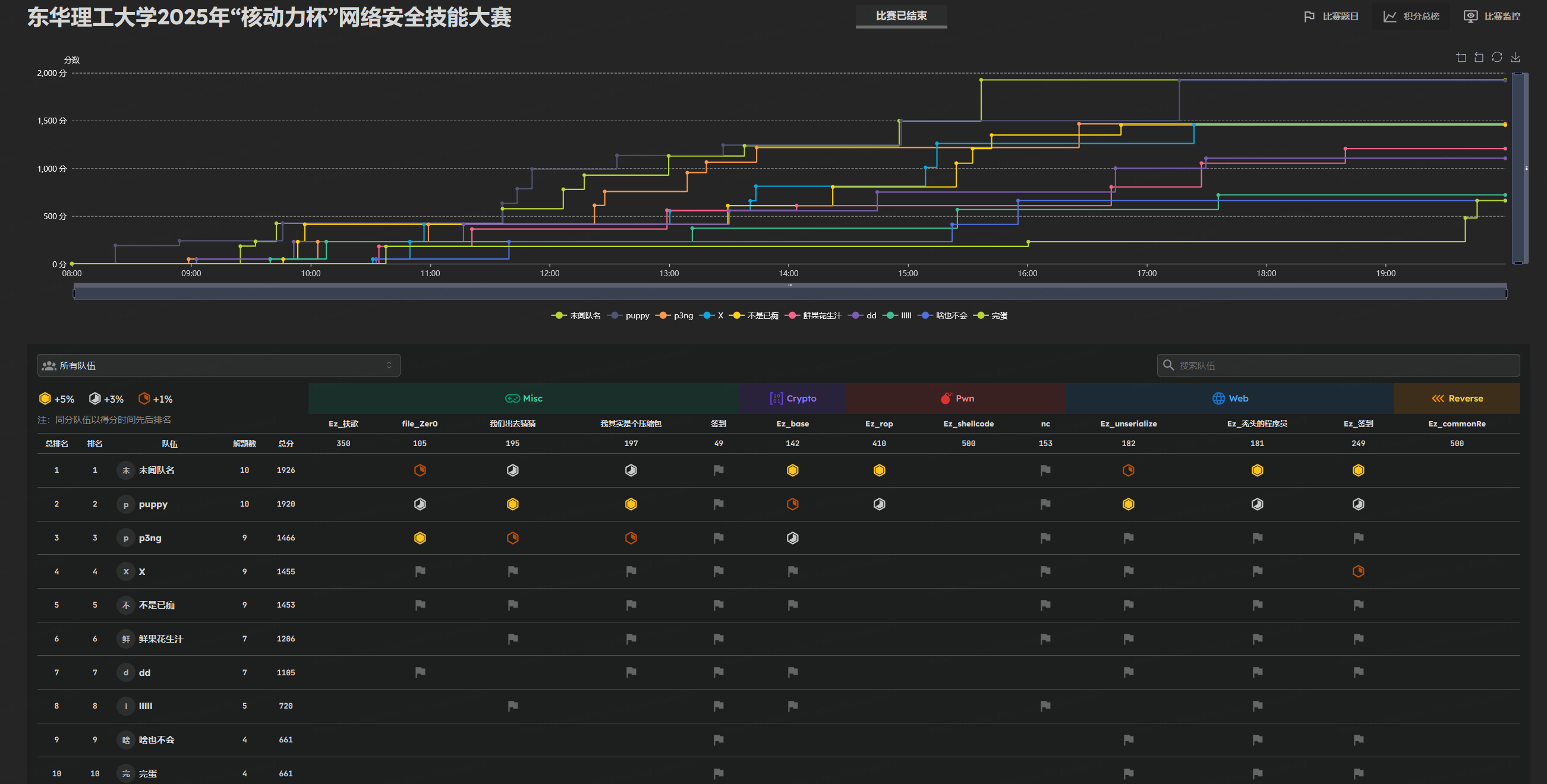The width and height of the screenshot is (1547, 784).
Task: Open team puppy in scoreboard table
Action: 153,504
